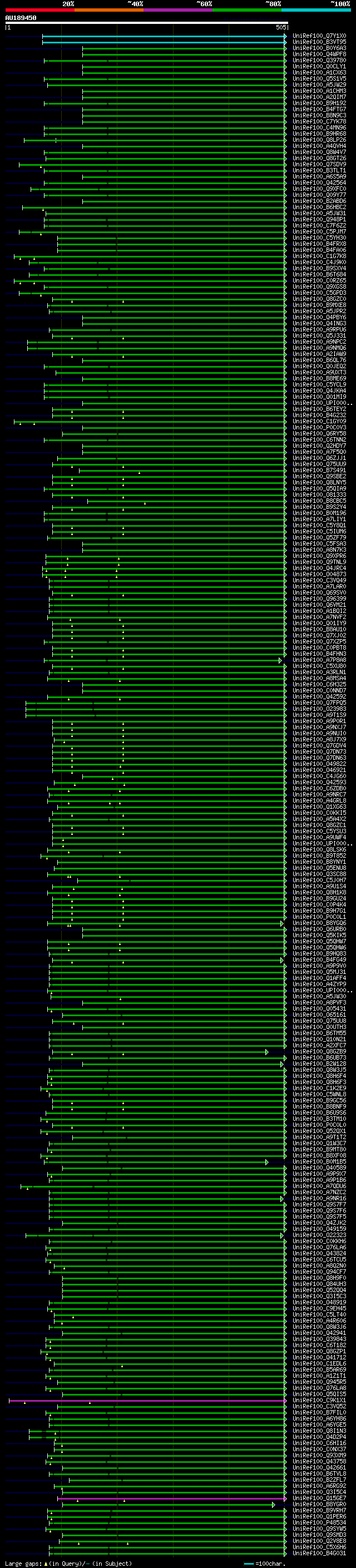Select hit label UniRef100_O81333

coord(319,495)
